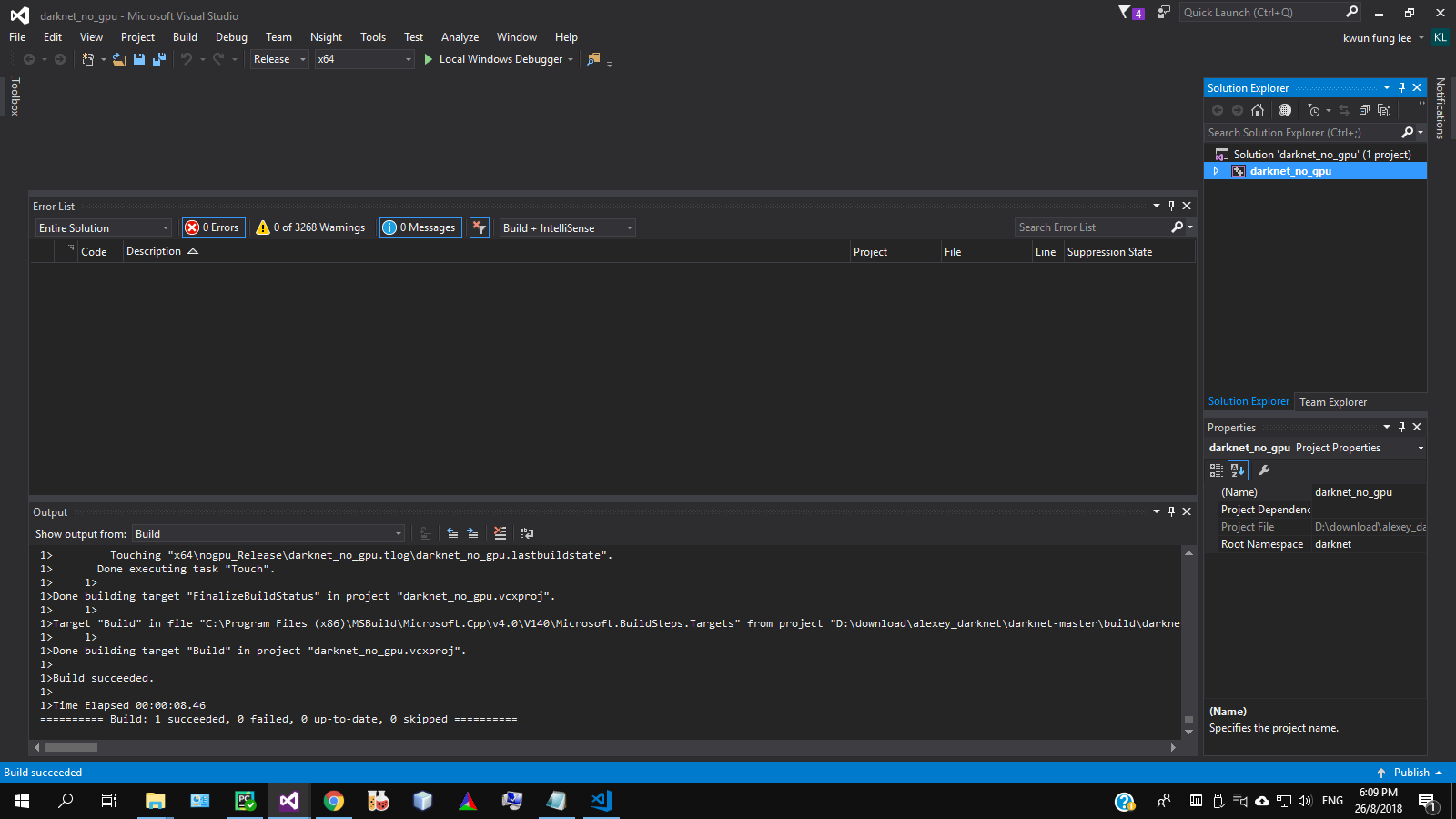
Task: Go to previous message in Output
Action: [x=452, y=533]
